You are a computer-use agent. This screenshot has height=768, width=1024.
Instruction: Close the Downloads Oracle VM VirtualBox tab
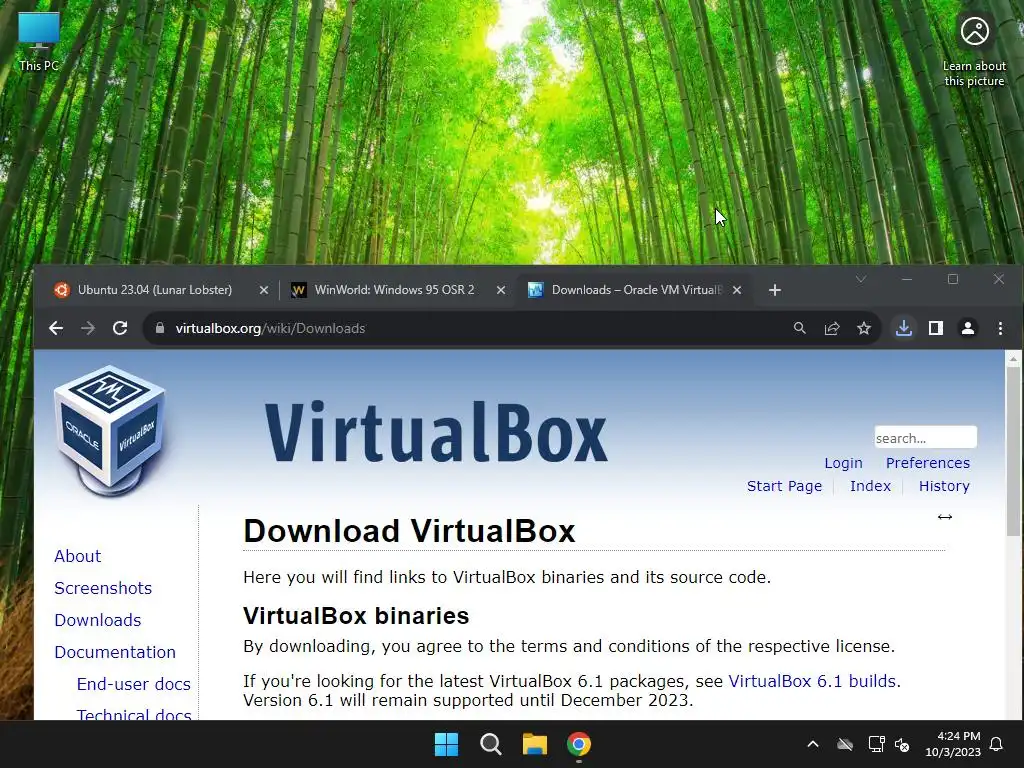(x=737, y=290)
